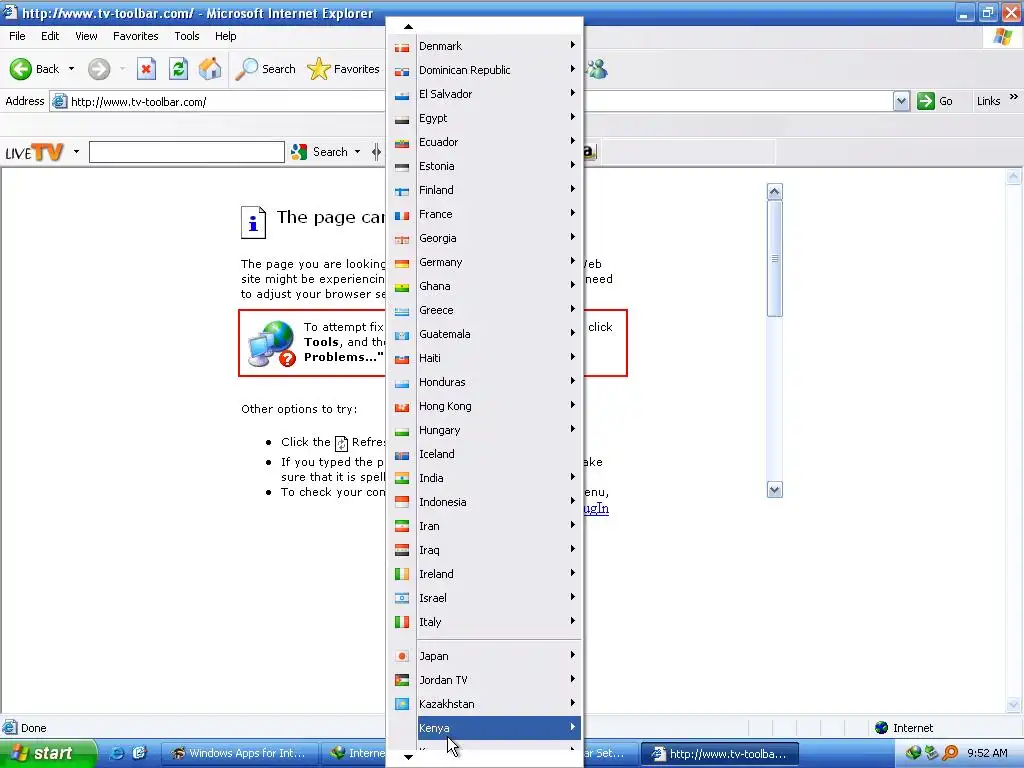The image size is (1024, 768).
Task: Open the Edit menu
Action: [50, 36]
